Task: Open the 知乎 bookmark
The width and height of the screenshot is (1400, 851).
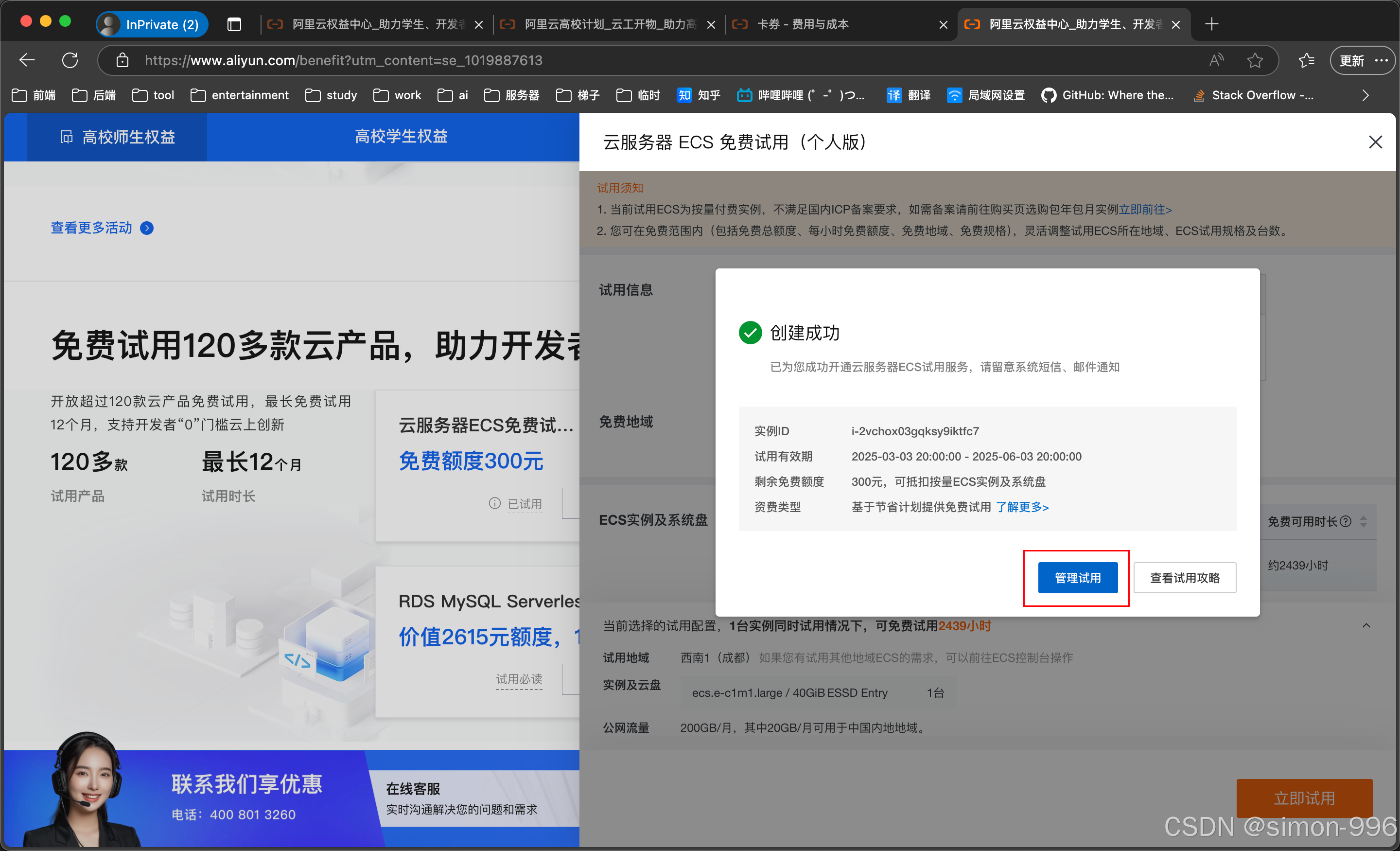Action: point(698,95)
